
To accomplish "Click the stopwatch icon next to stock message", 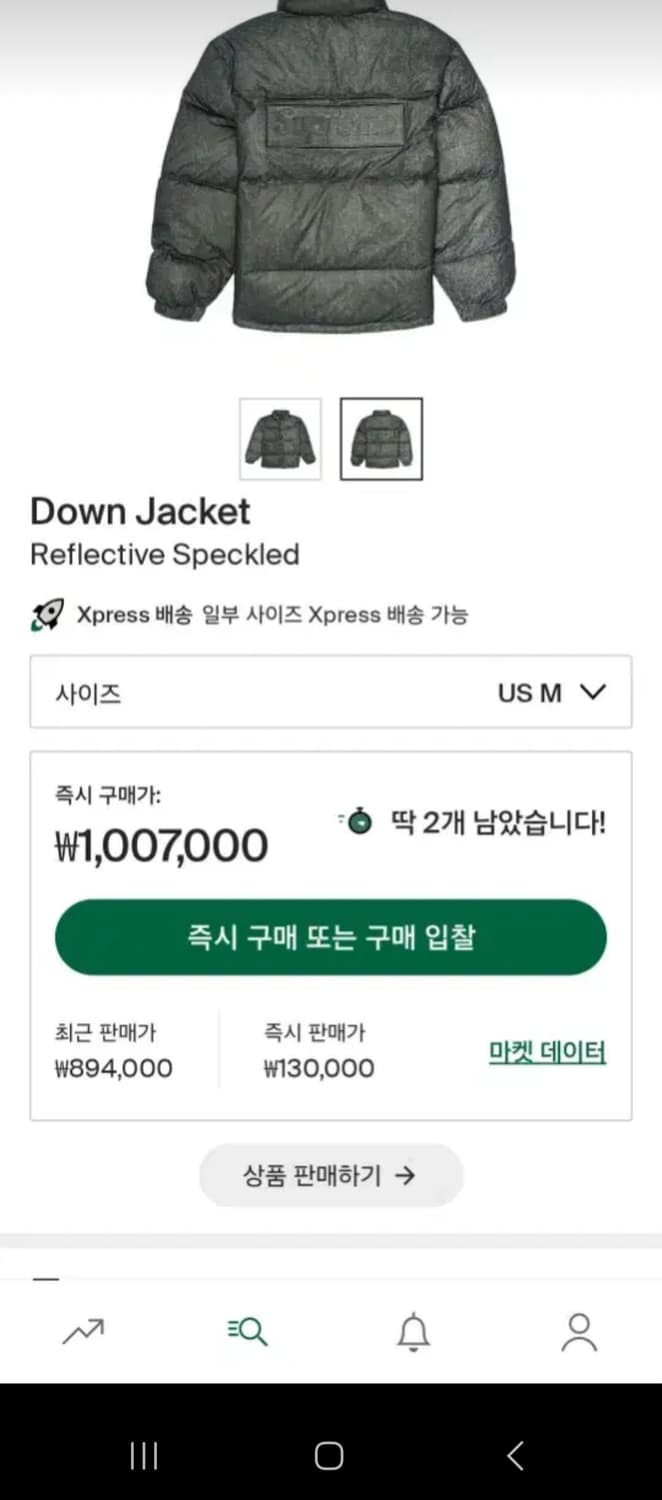I will coord(357,823).
